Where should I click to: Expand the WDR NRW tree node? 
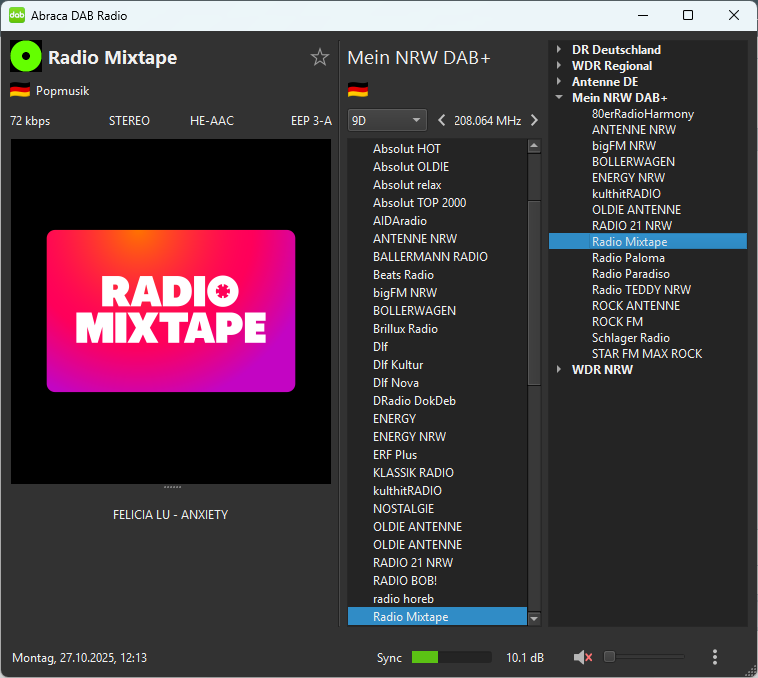pos(559,370)
